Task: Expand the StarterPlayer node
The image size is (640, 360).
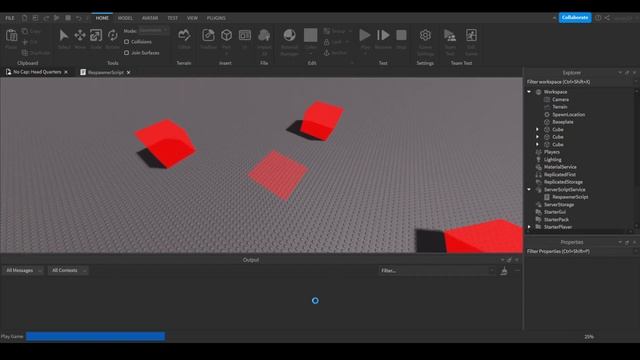Action: [529, 227]
